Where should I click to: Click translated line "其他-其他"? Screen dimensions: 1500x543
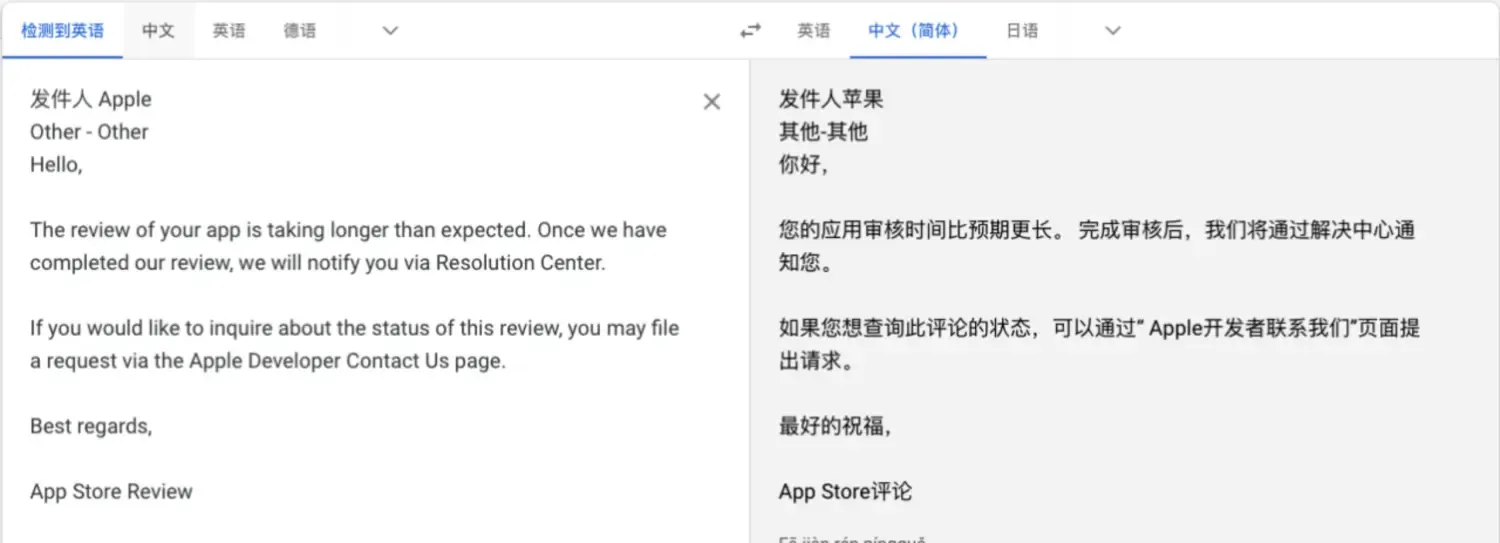823,132
